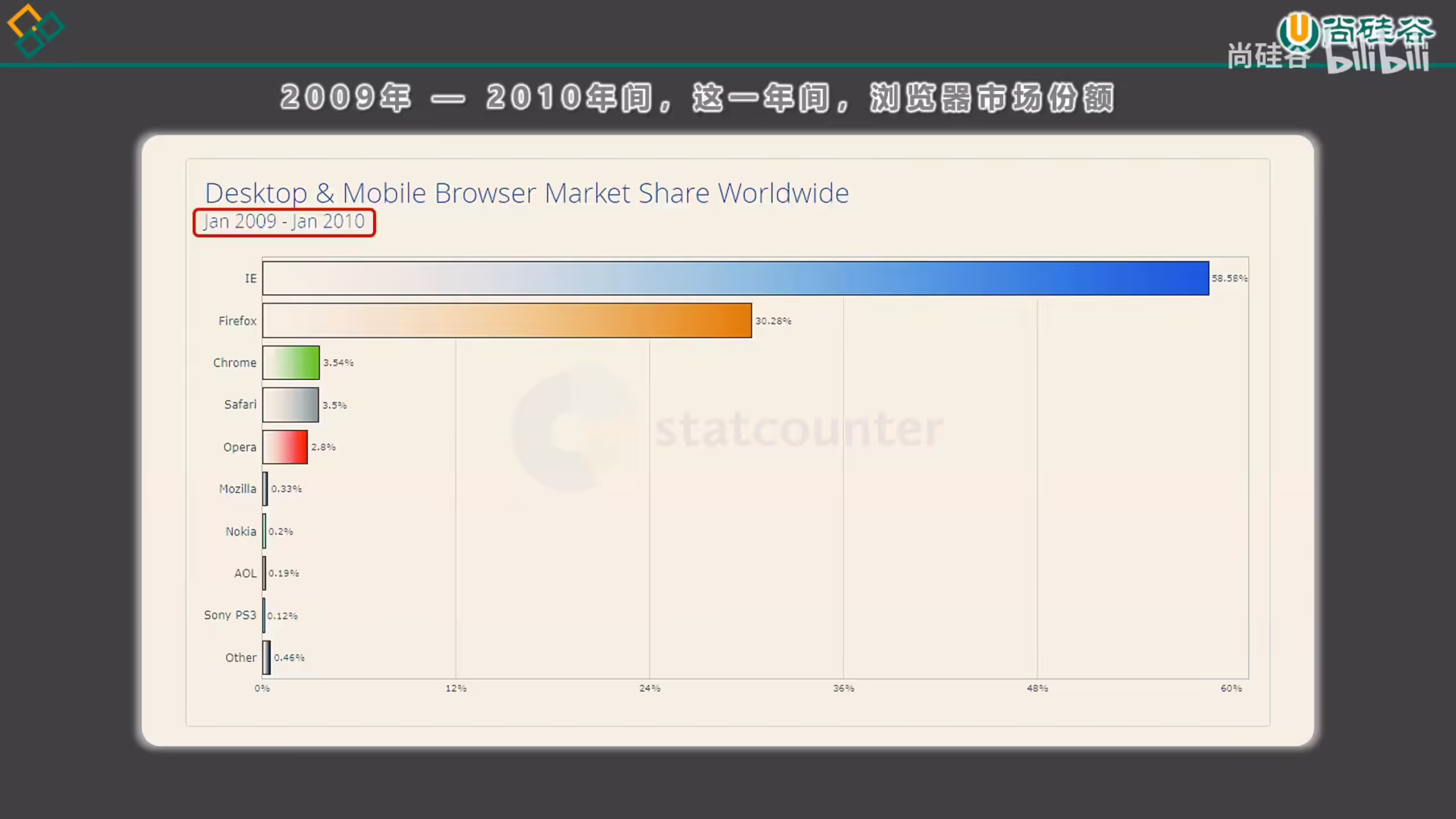This screenshot has height=819, width=1456.
Task: Click the statcounter watermark text
Action: (799, 429)
